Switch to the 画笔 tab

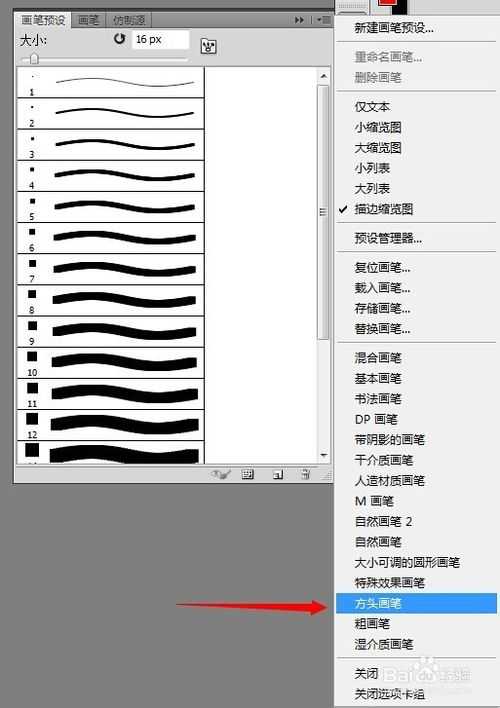pos(89,20)
